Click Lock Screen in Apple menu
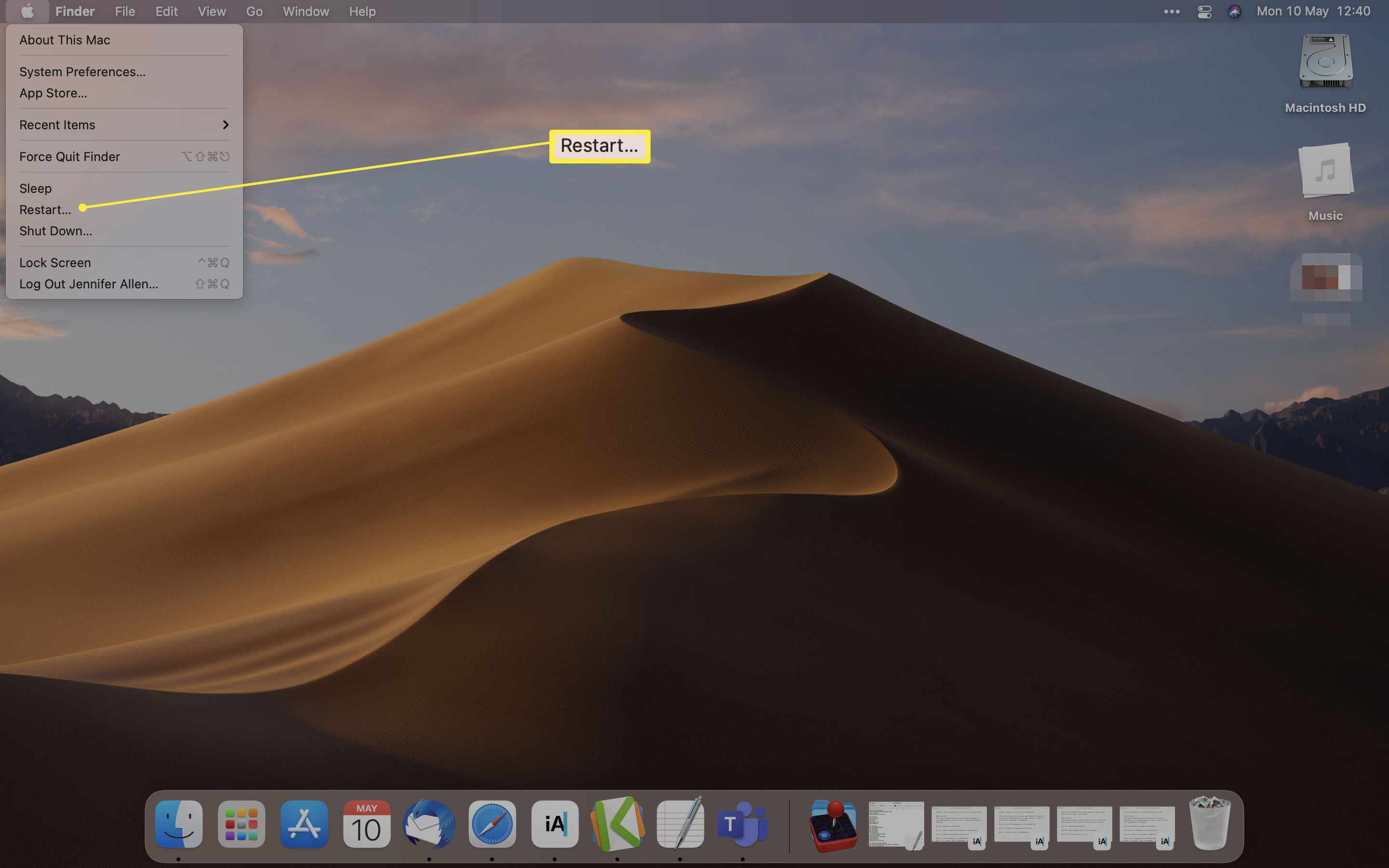Viewport: 1389px width, 868px height. (x=55, y=262)
